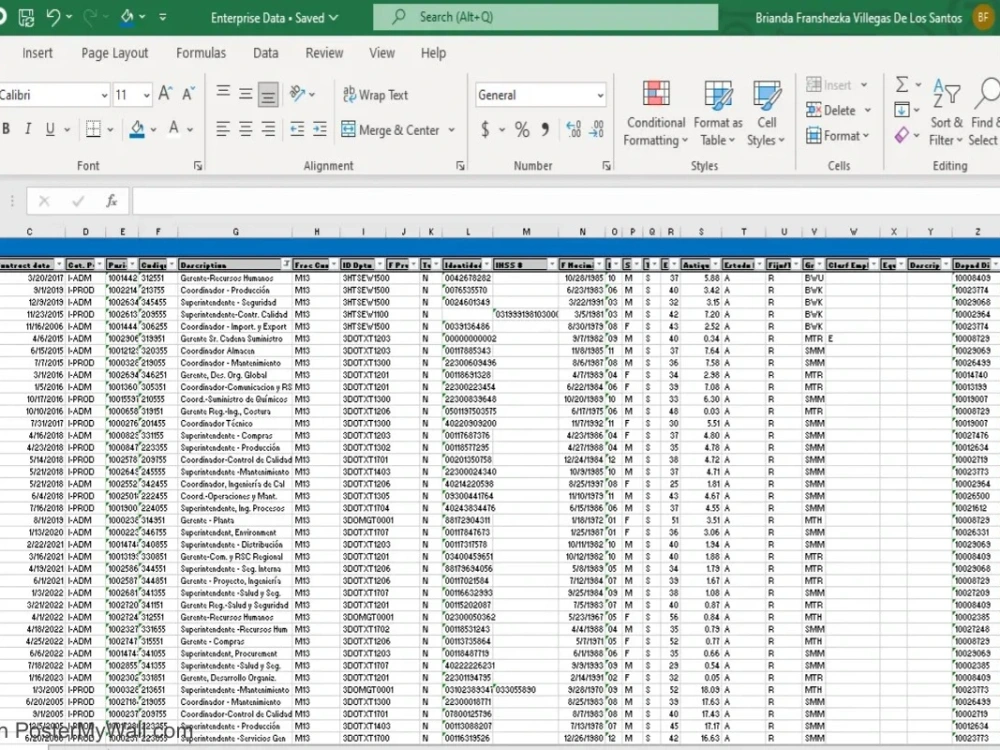This screenshot has width=1000, height=750.
Task: Apply Comma Style format
Action: point(545,130)
